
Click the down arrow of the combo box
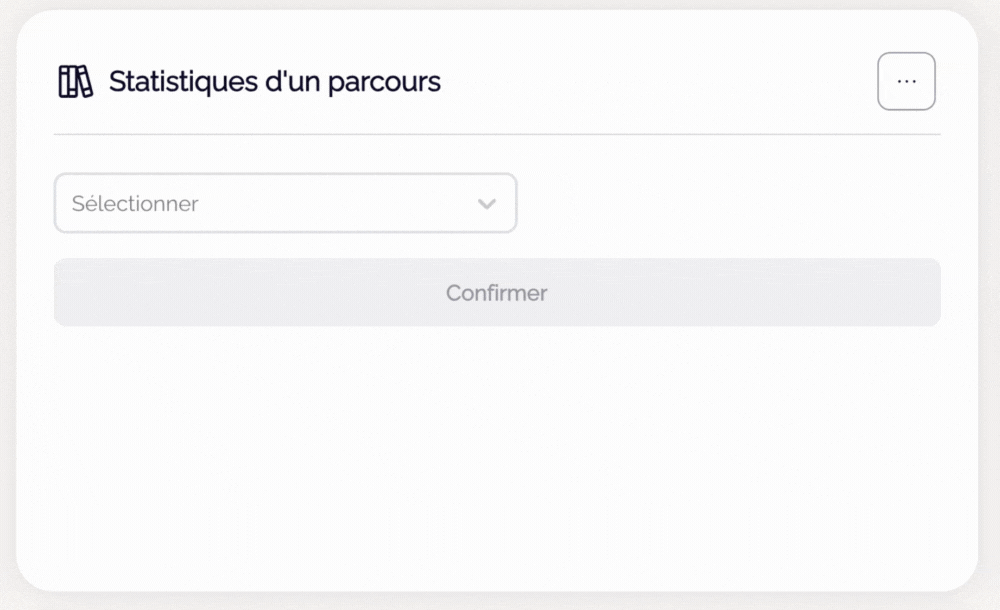click(487, 204)
